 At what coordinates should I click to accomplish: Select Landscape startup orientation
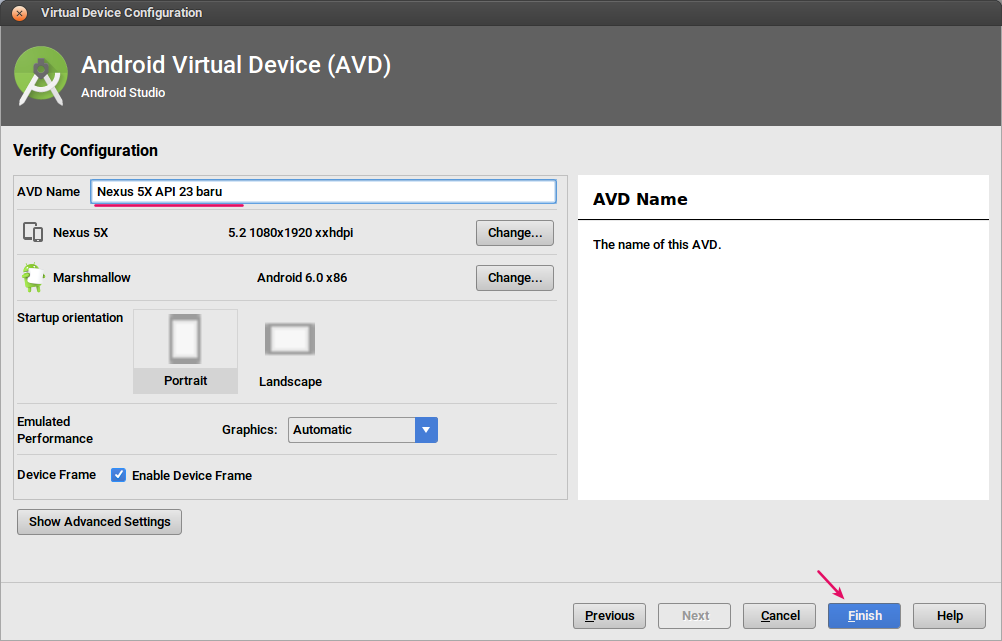click(290, 352)
